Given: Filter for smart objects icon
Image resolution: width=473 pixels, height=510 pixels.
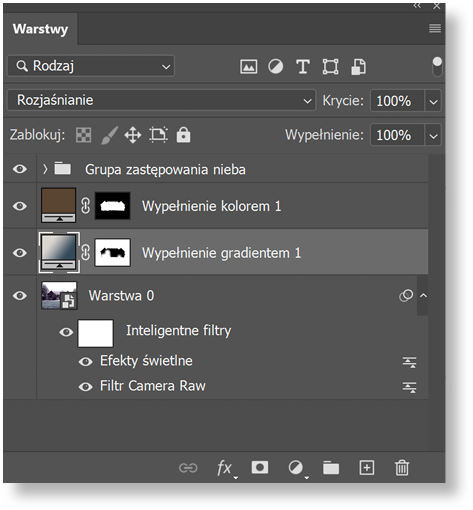Looking at the screenshot, I should [358, 67].
